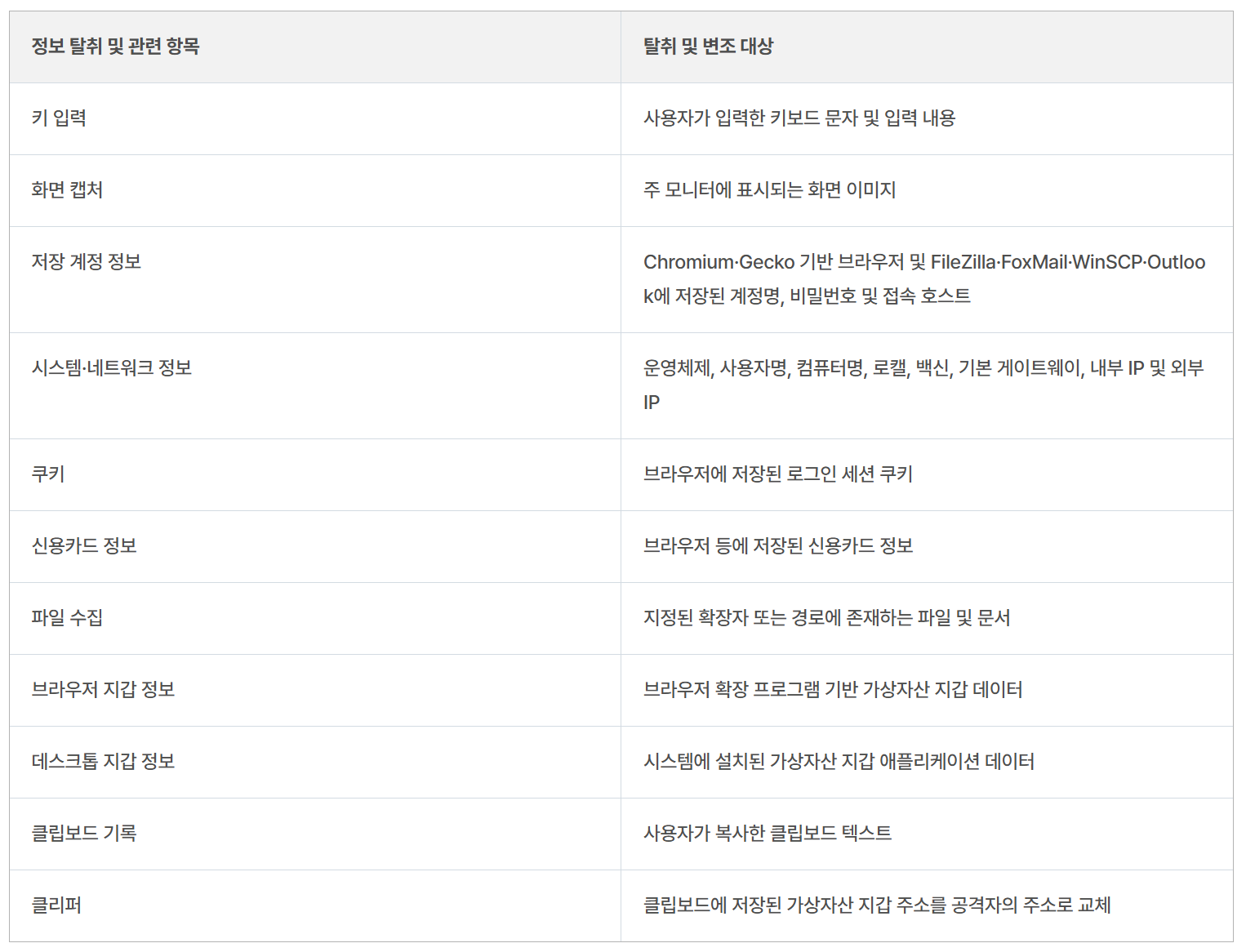
Task: Click the '정보 탈취 및 관련 항목' column header
Action: [x=115, y=47]
